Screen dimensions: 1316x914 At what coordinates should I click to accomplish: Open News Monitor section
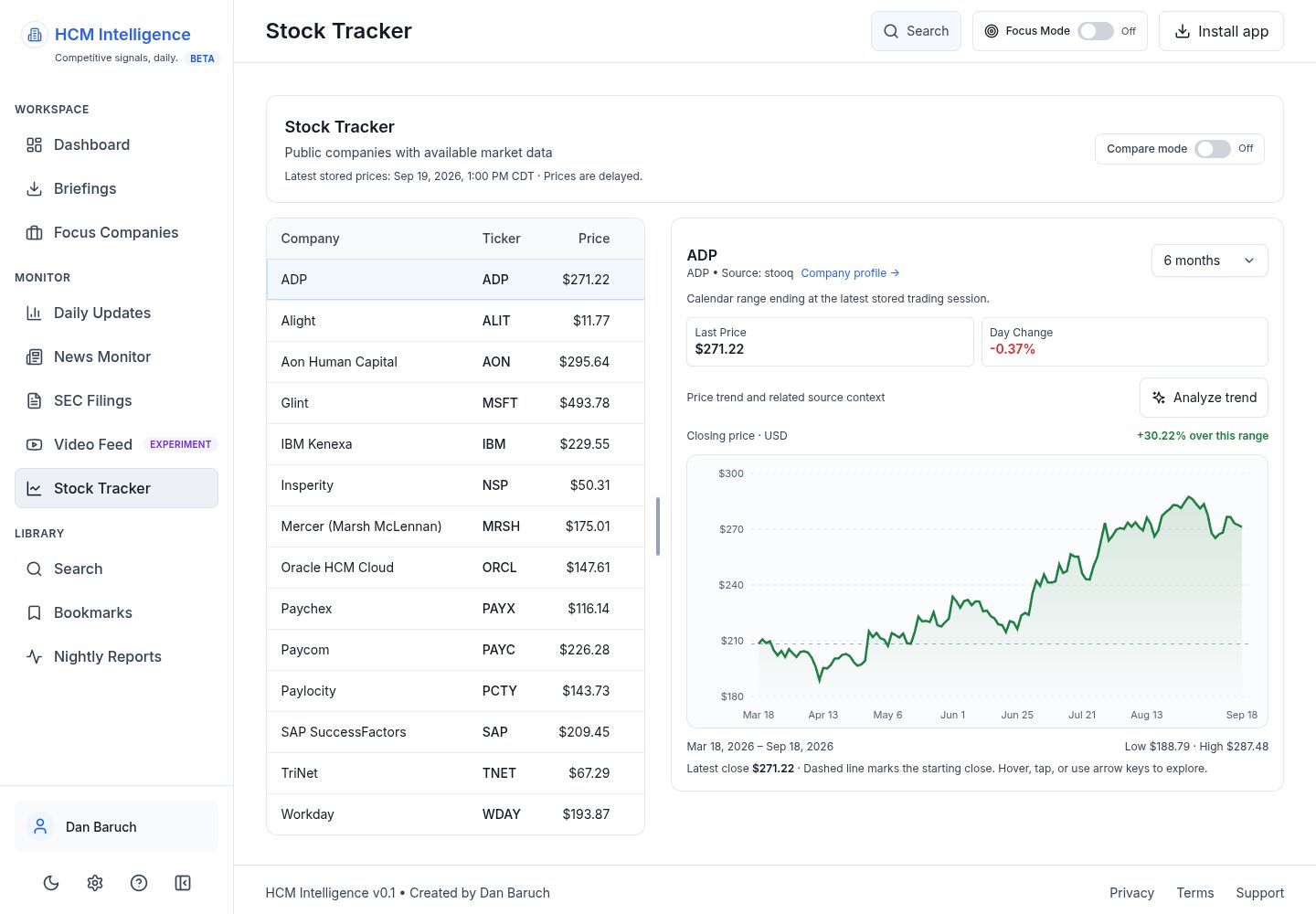[116, 356]
